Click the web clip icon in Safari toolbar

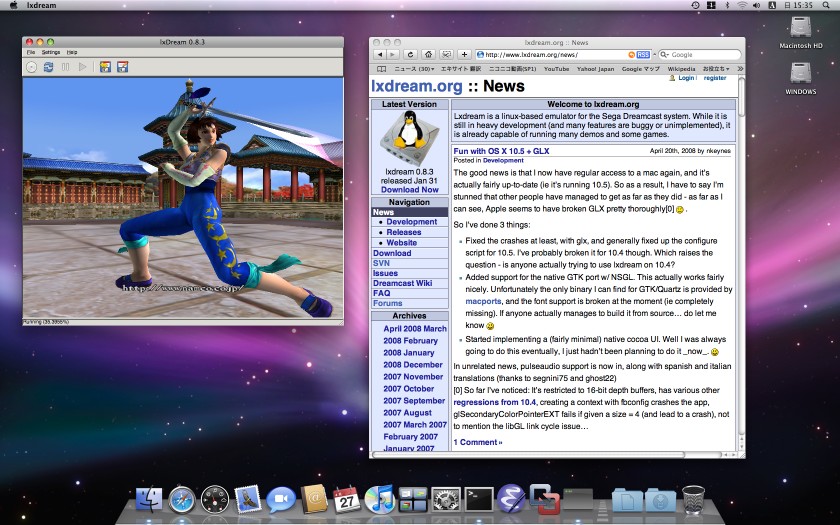446,55
